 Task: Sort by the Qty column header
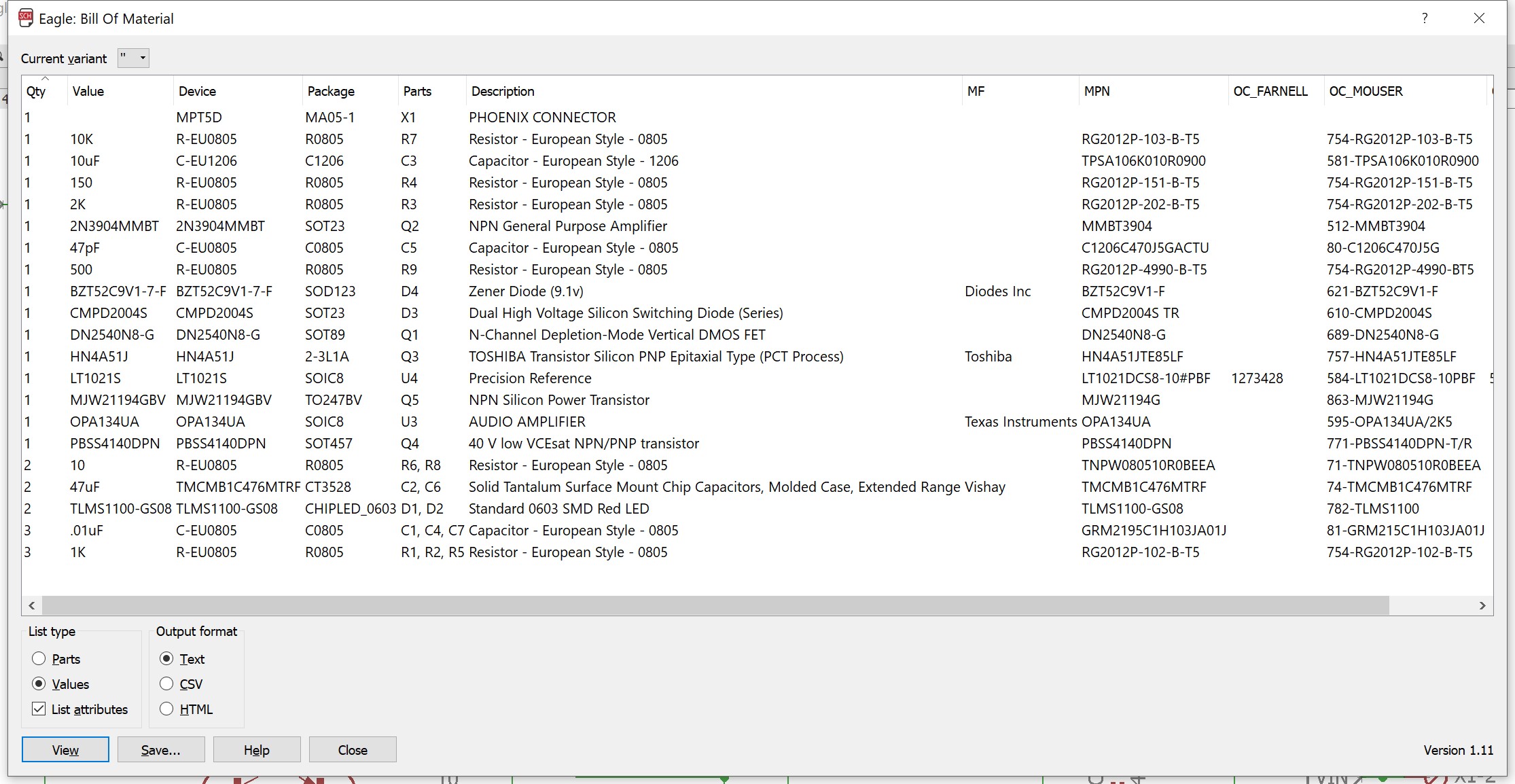37,91
